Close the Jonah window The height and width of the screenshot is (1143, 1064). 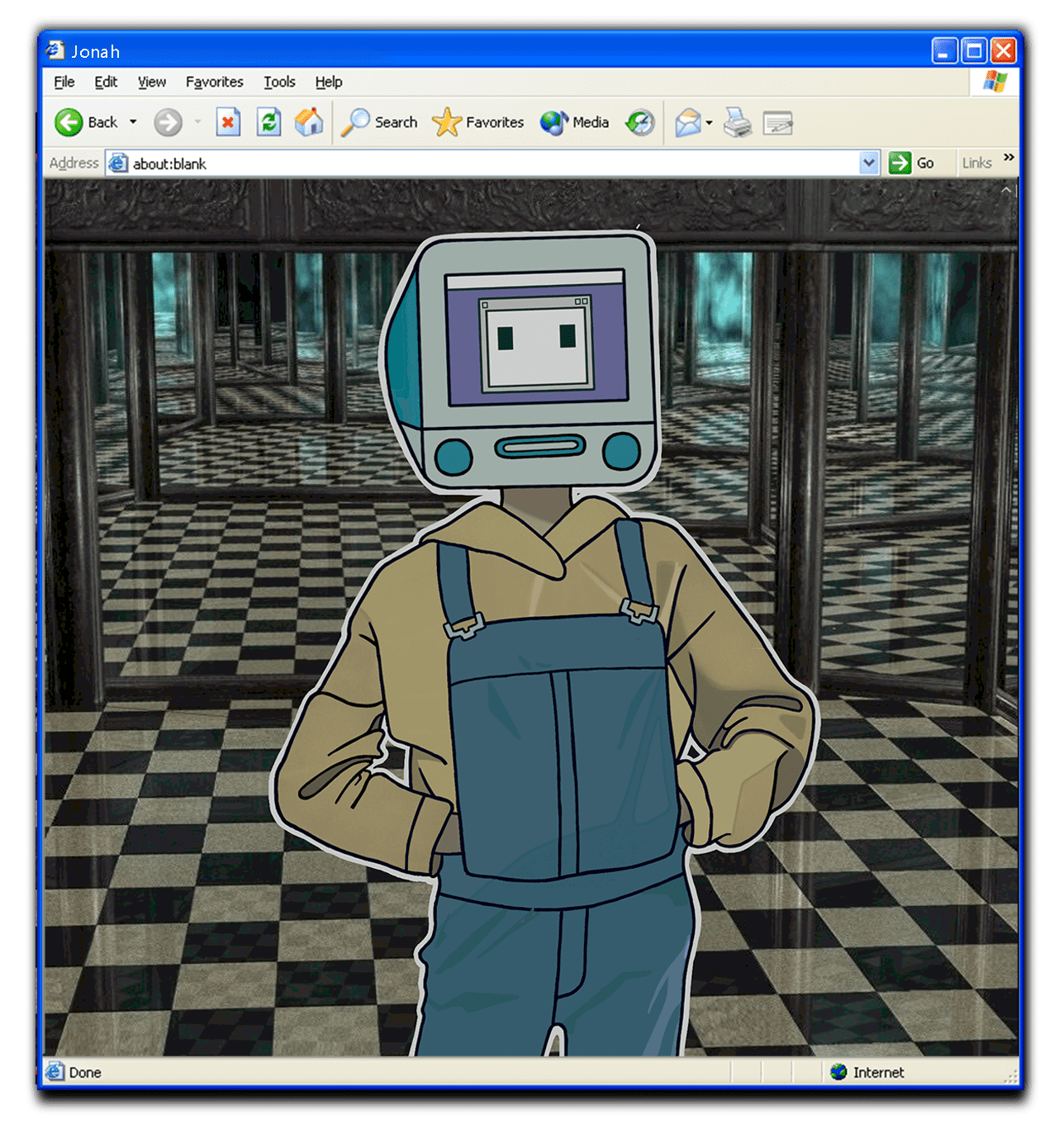pyautogui.click(x=1003, y=51)
